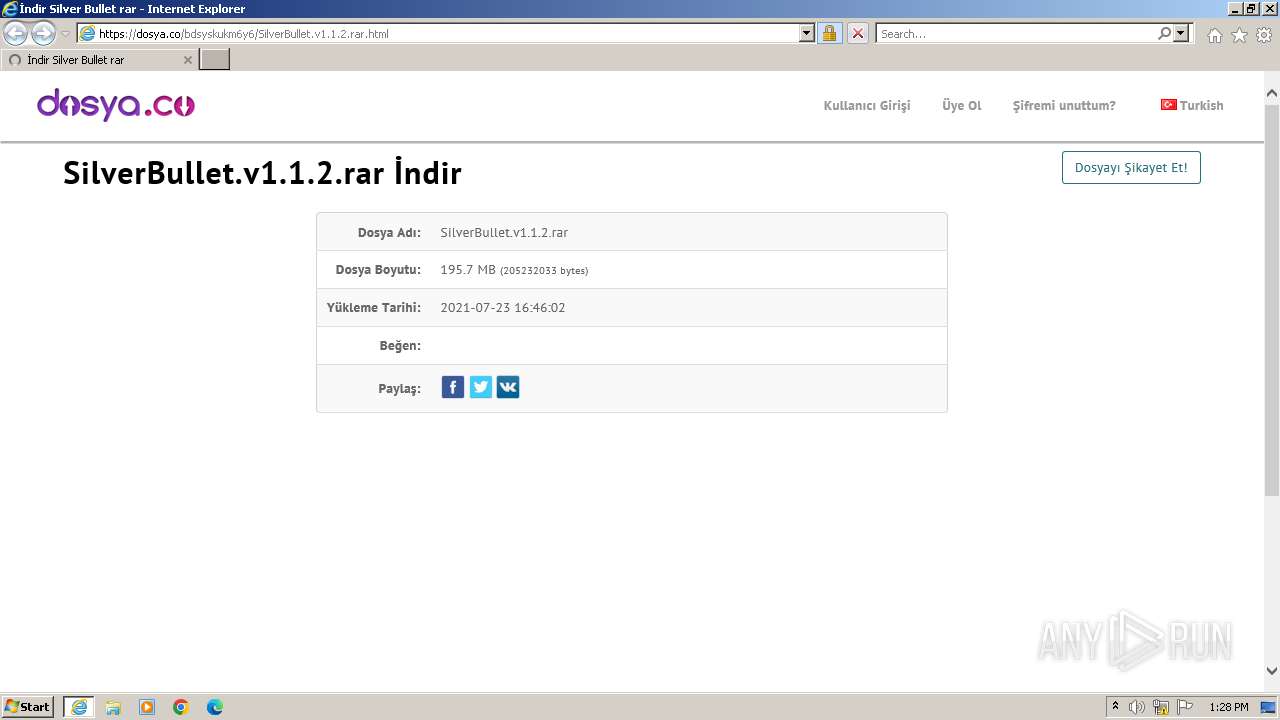Open Şifremi unuttum? link
1280x720 pixels.
(1064, 105)
